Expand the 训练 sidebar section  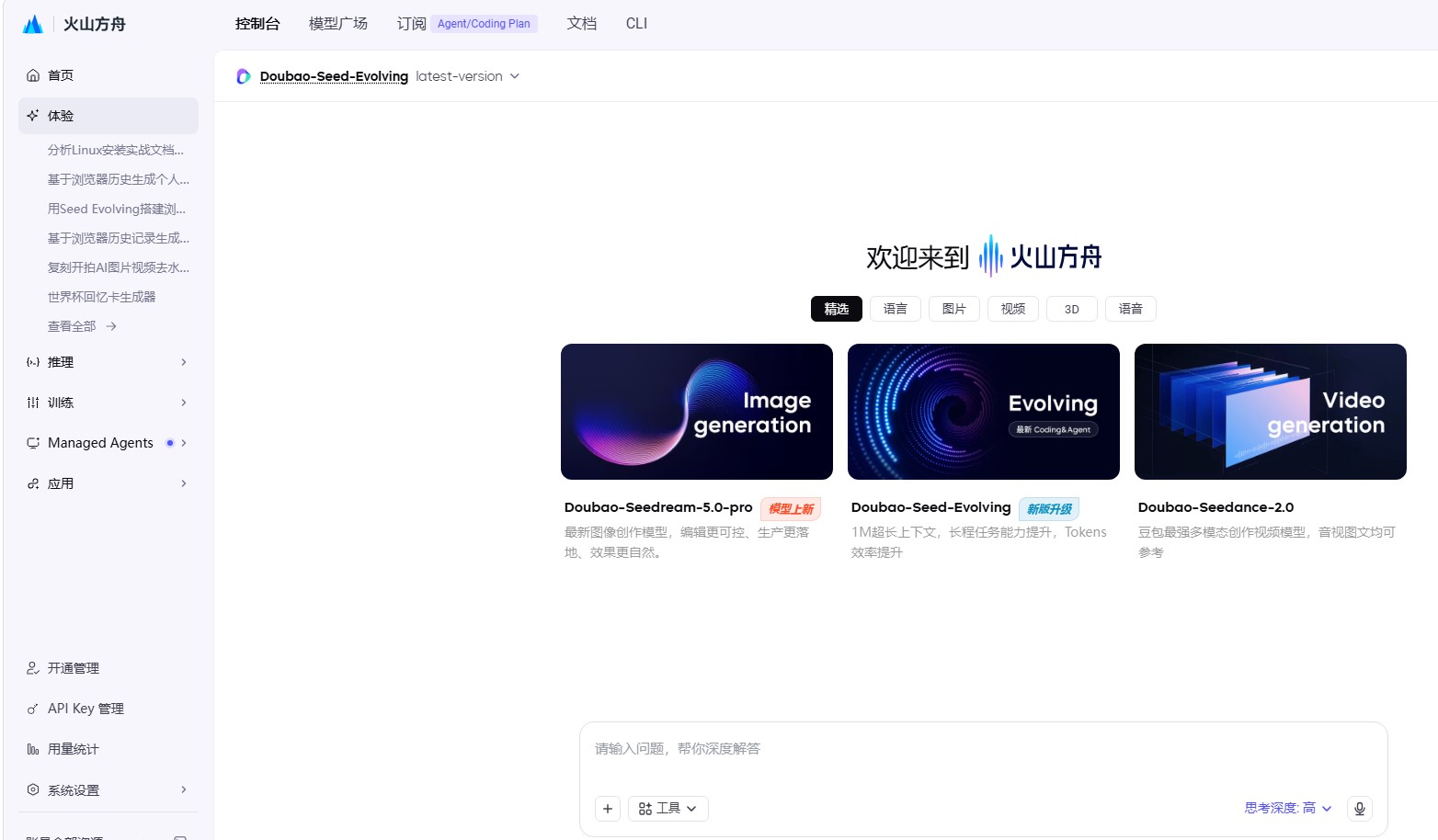tap(184, 403)
